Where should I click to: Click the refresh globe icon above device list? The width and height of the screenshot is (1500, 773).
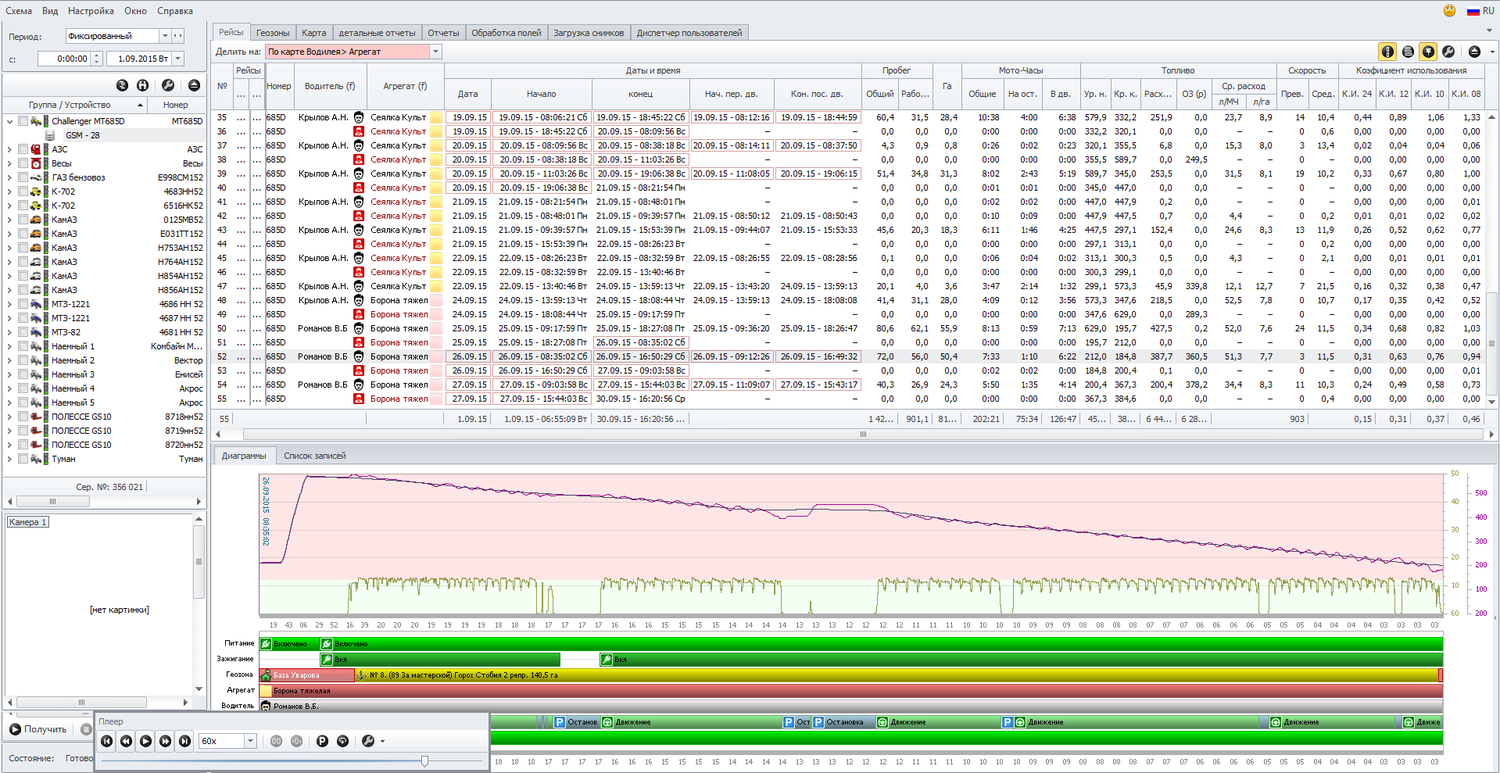(122, 86)
